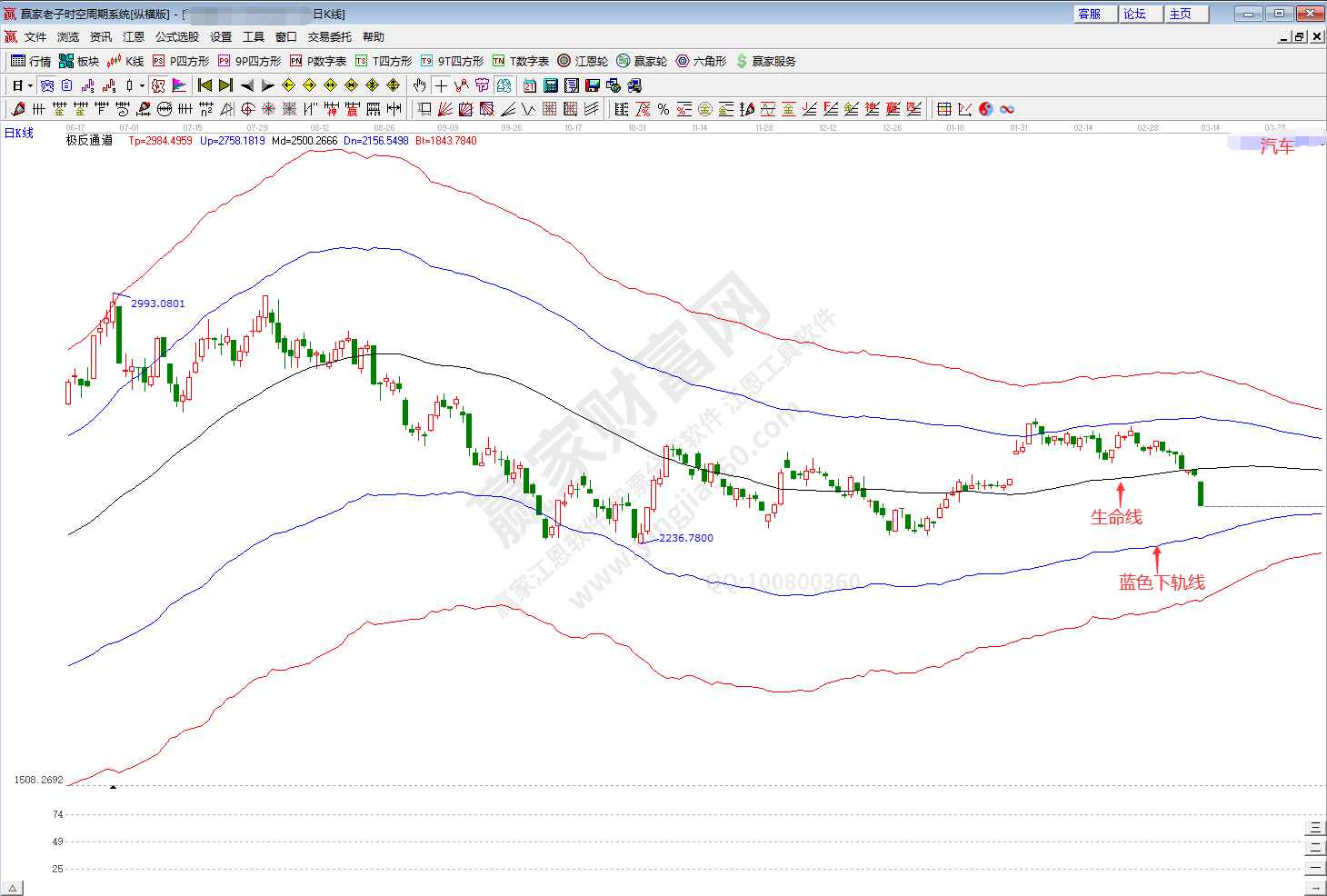Toggle the 日K线 indicator label

coord(19,133)
